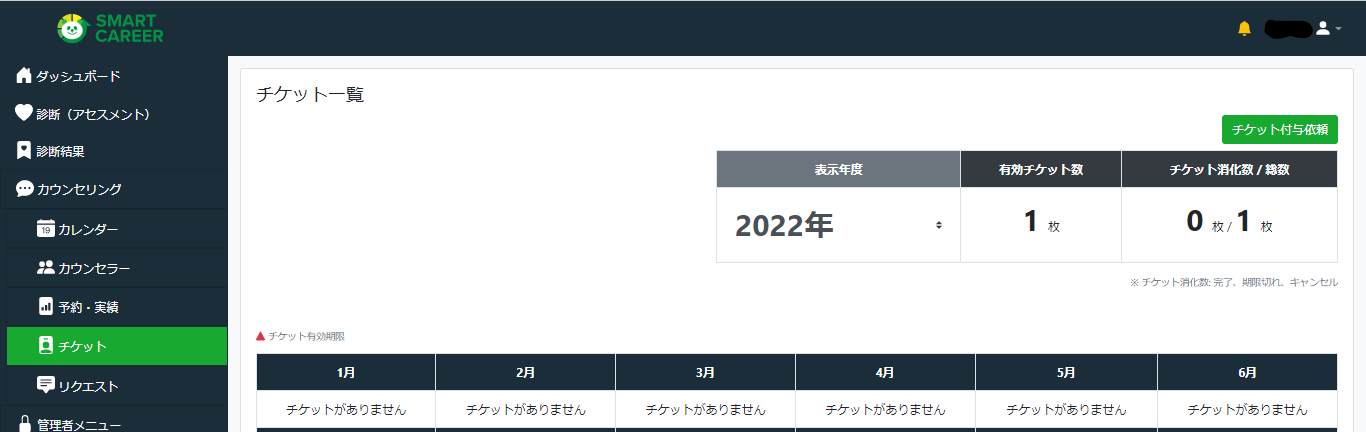Open the カウンセラー people icon
The image size is (1366, 432).
[x=45, y=268]
